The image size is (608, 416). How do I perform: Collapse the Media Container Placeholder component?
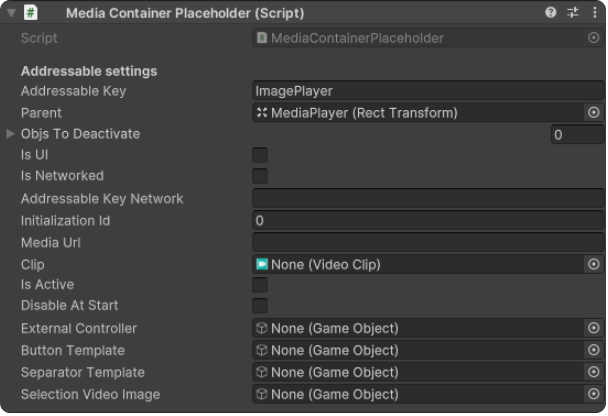(x=11, y=14)
